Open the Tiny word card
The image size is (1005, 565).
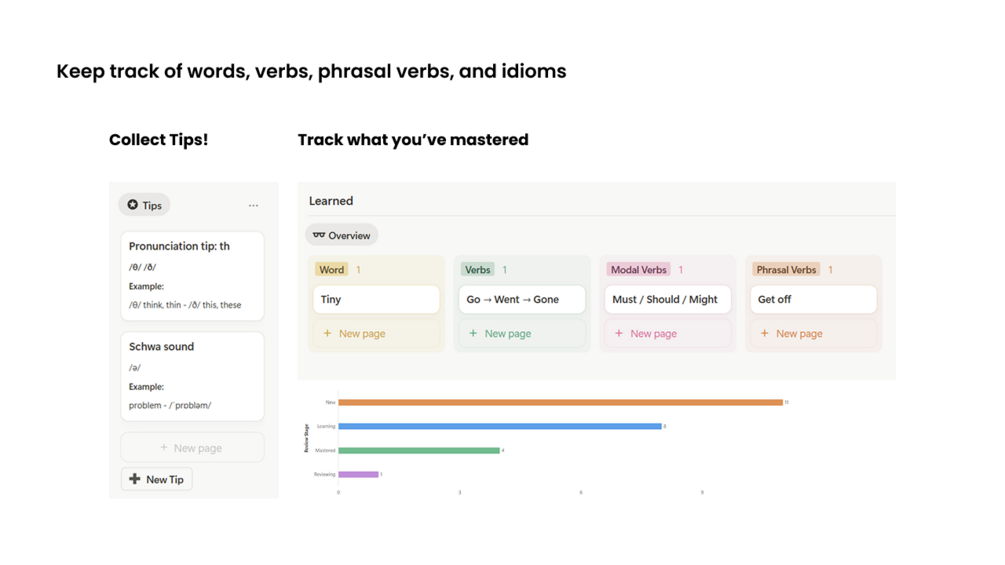tap(376, 299)
